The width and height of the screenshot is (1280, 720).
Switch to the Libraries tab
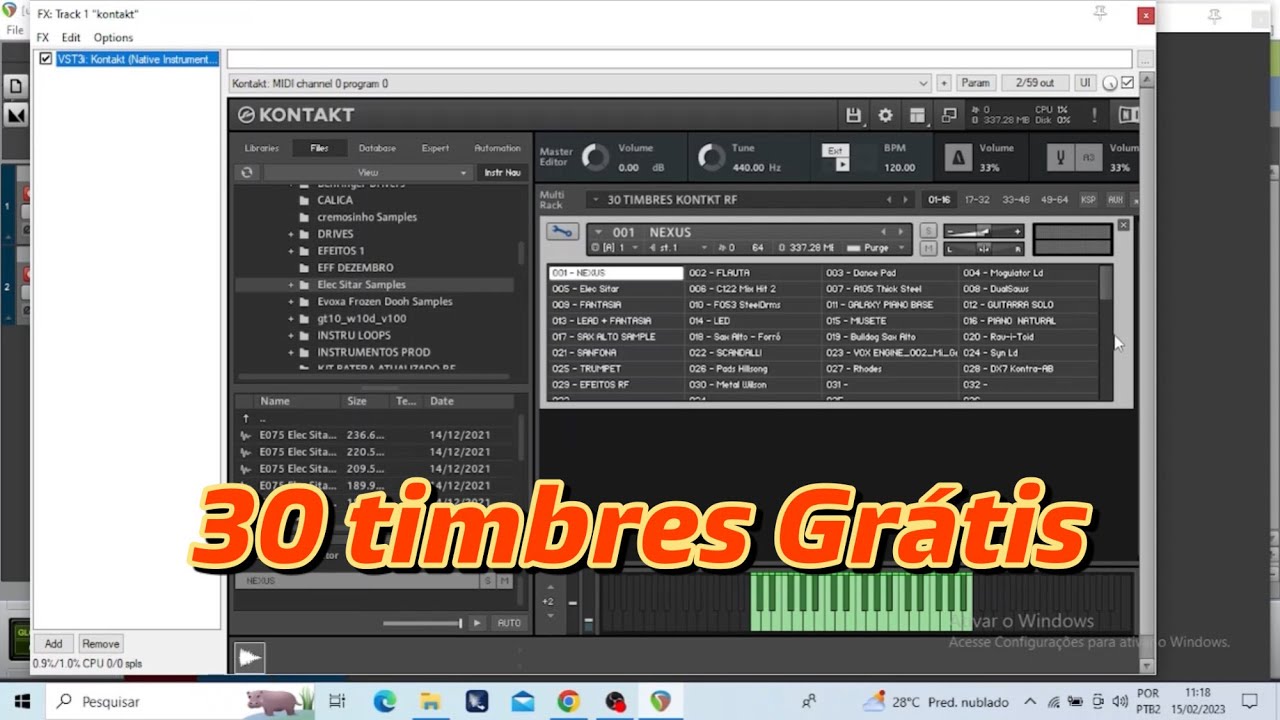(x=262, y=148)
